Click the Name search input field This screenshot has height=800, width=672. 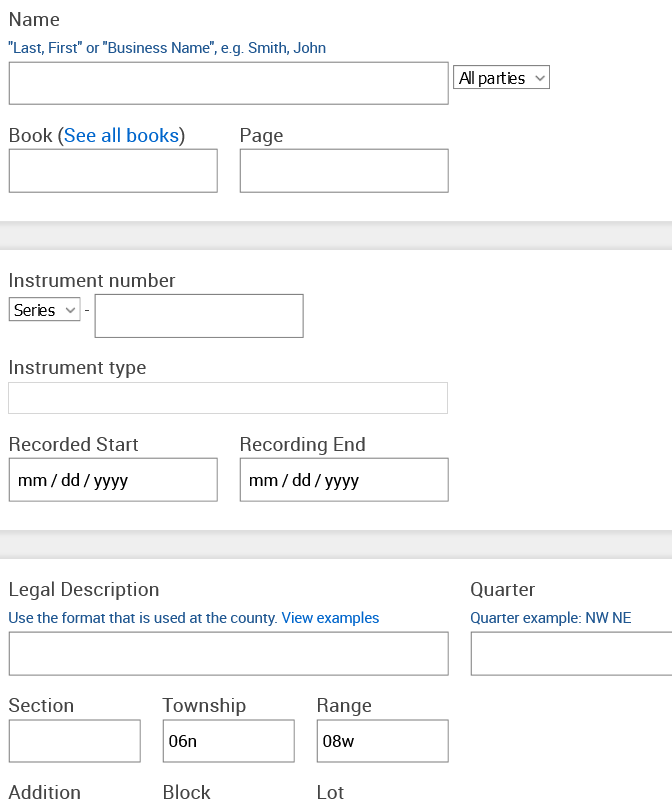coord(229,83)
